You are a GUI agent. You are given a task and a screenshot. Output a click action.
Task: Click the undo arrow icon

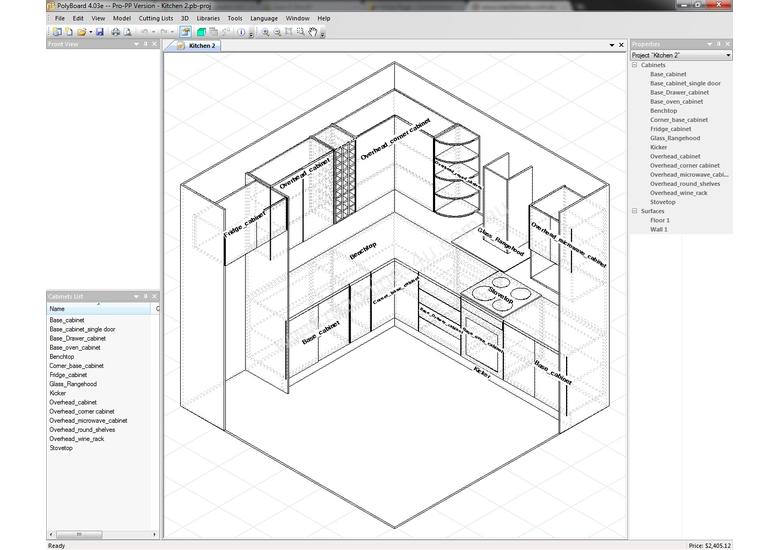pyautogui.click(x=144, y=32)
